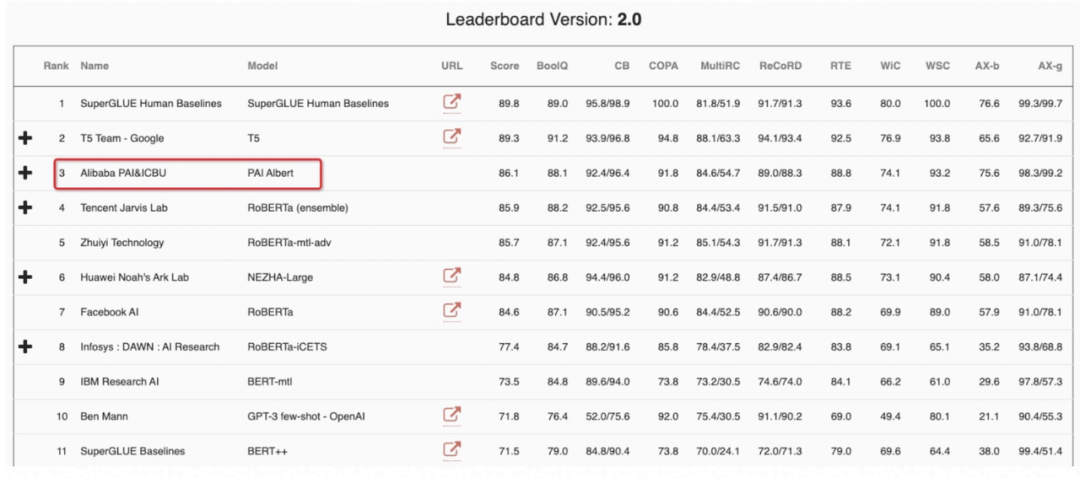The image size is (1080, 478).
Task: Click MultiRC value 88.1/63.3
Action: [x=718, y=138]
